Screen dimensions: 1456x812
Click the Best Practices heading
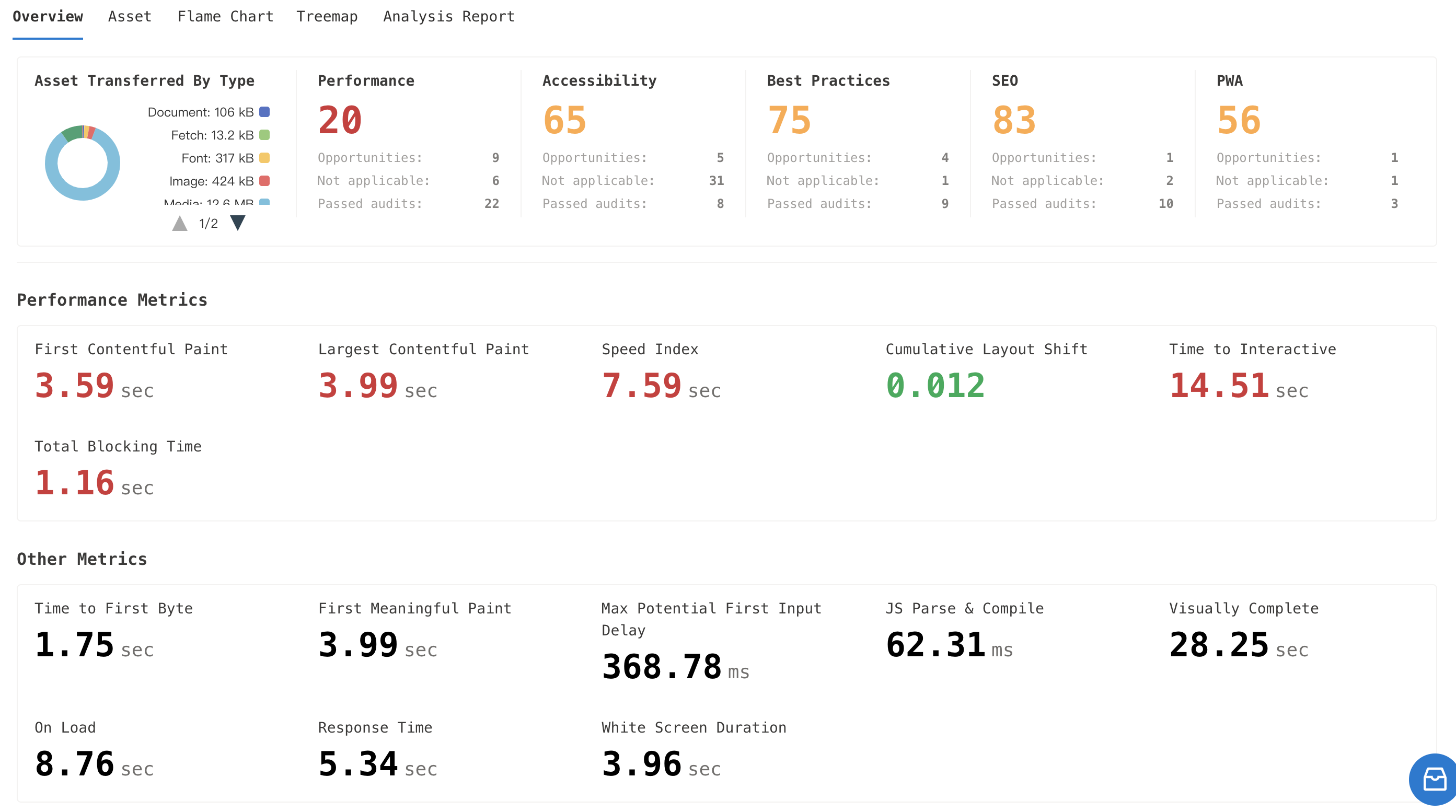pos(829,81)
